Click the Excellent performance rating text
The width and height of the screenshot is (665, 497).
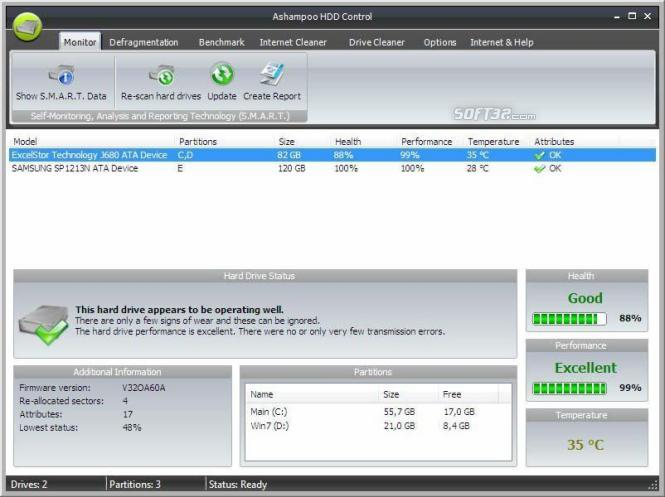click(x=585, y=368)
